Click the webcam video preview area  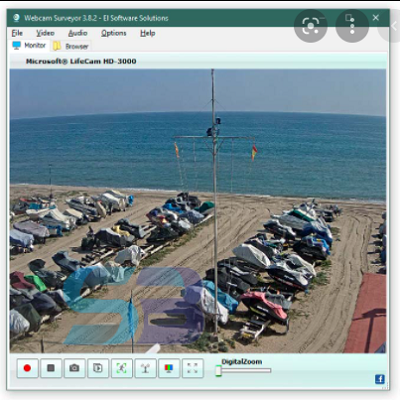(198, 211)
